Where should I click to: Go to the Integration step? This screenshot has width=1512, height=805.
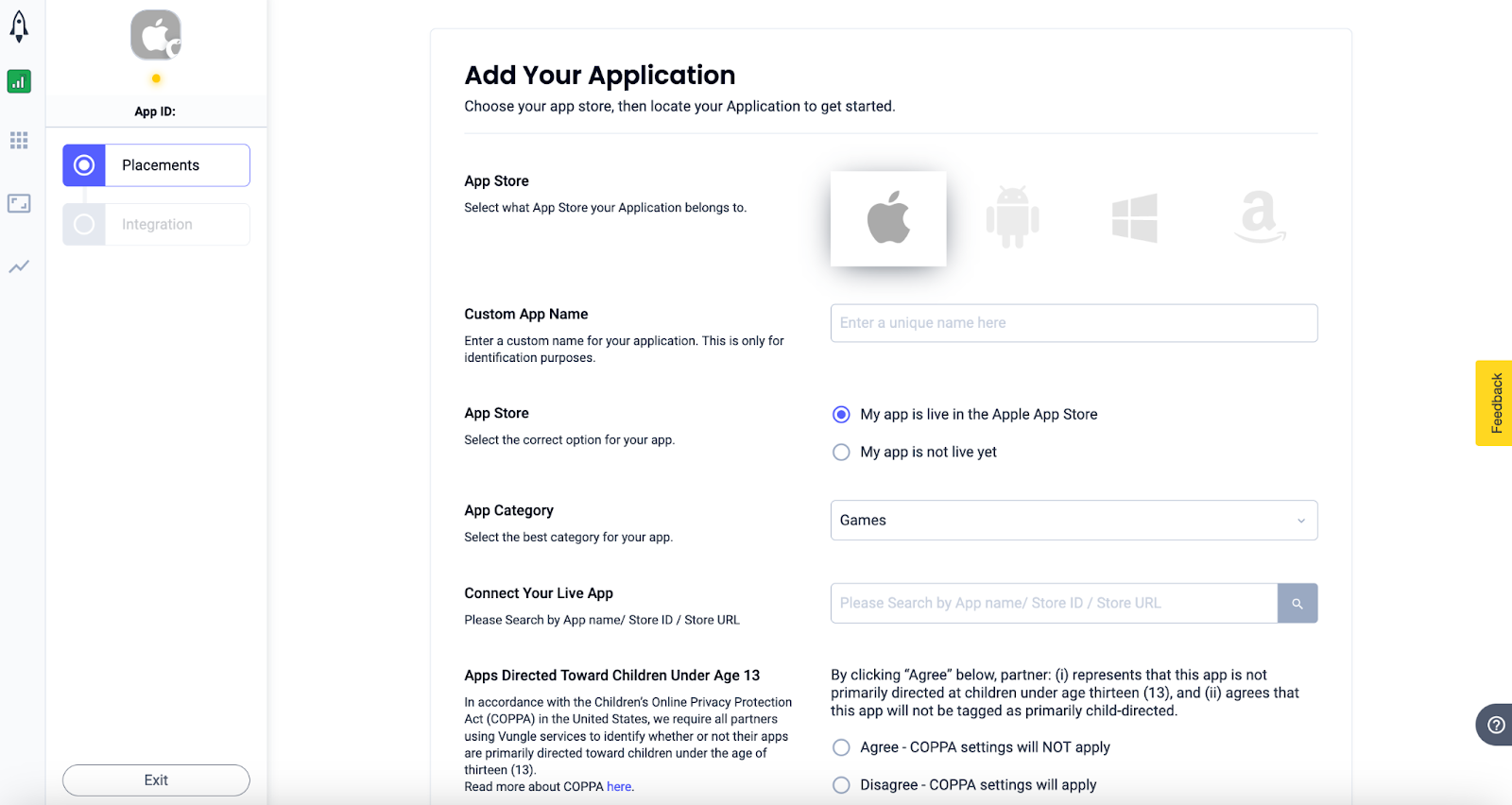tap(157, 225)
